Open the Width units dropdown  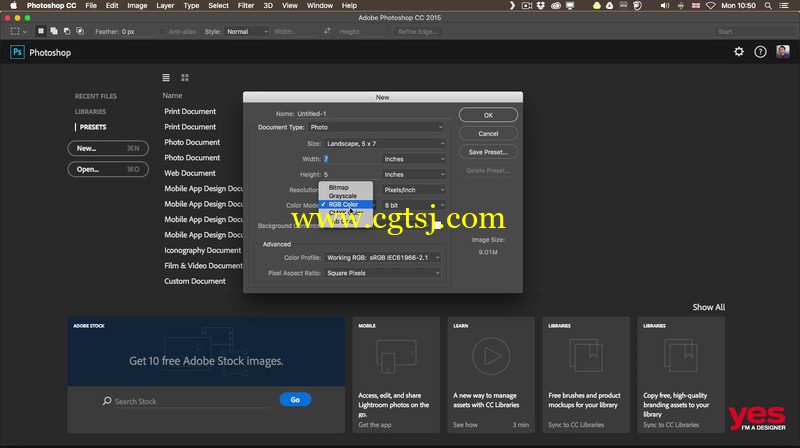pyautogui.click(x=414, y=159)
